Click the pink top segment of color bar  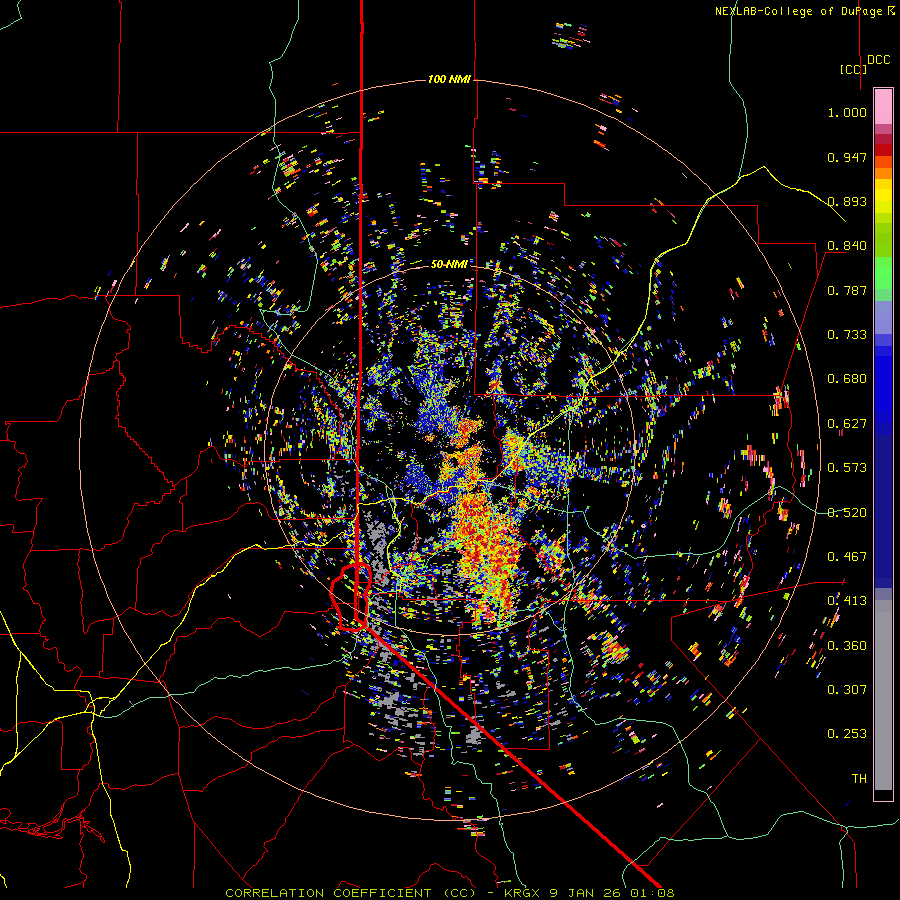[x=883, y=106]
